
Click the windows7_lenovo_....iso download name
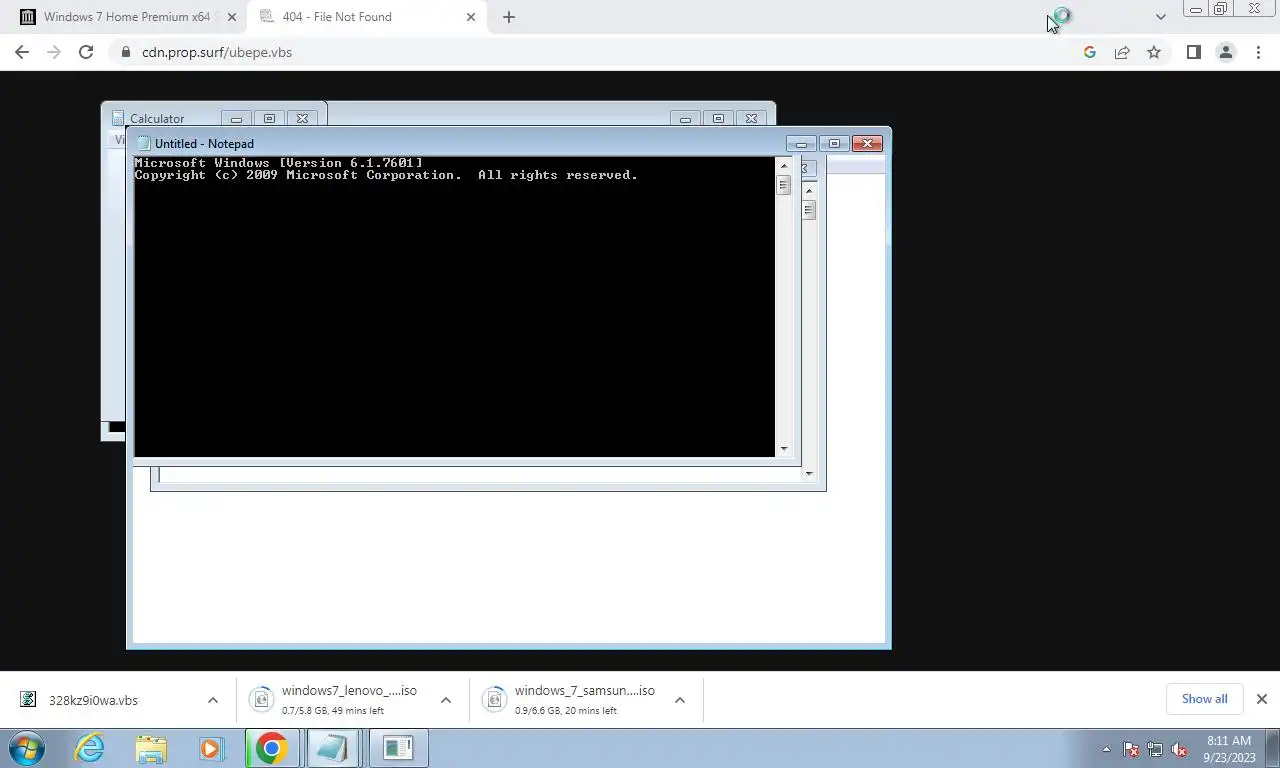point(349,691)
